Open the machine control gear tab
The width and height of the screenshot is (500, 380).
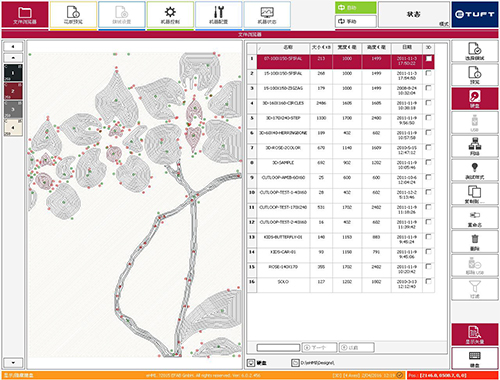click(x=170, y=15)
